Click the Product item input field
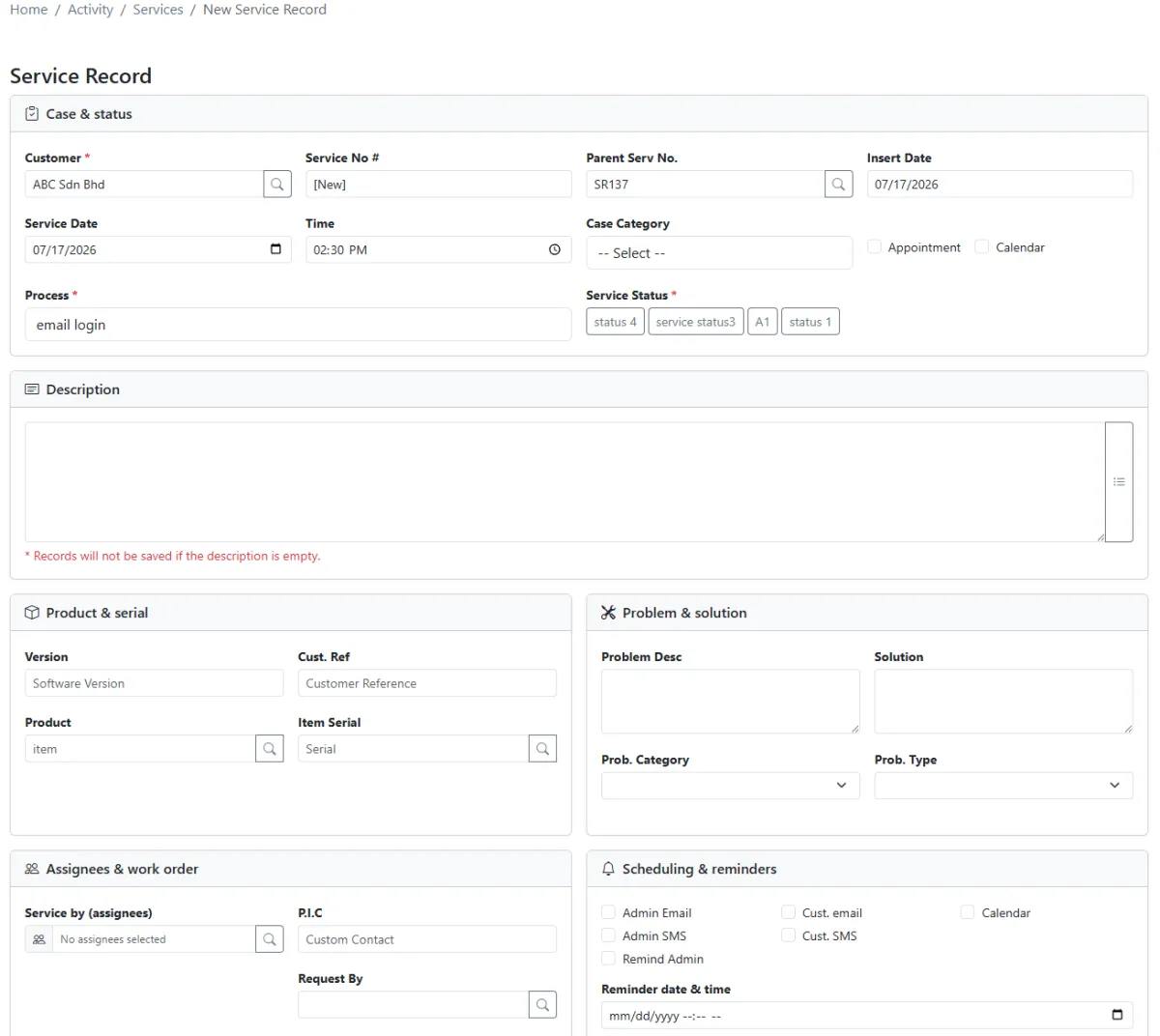 click(x=140, y=749)
